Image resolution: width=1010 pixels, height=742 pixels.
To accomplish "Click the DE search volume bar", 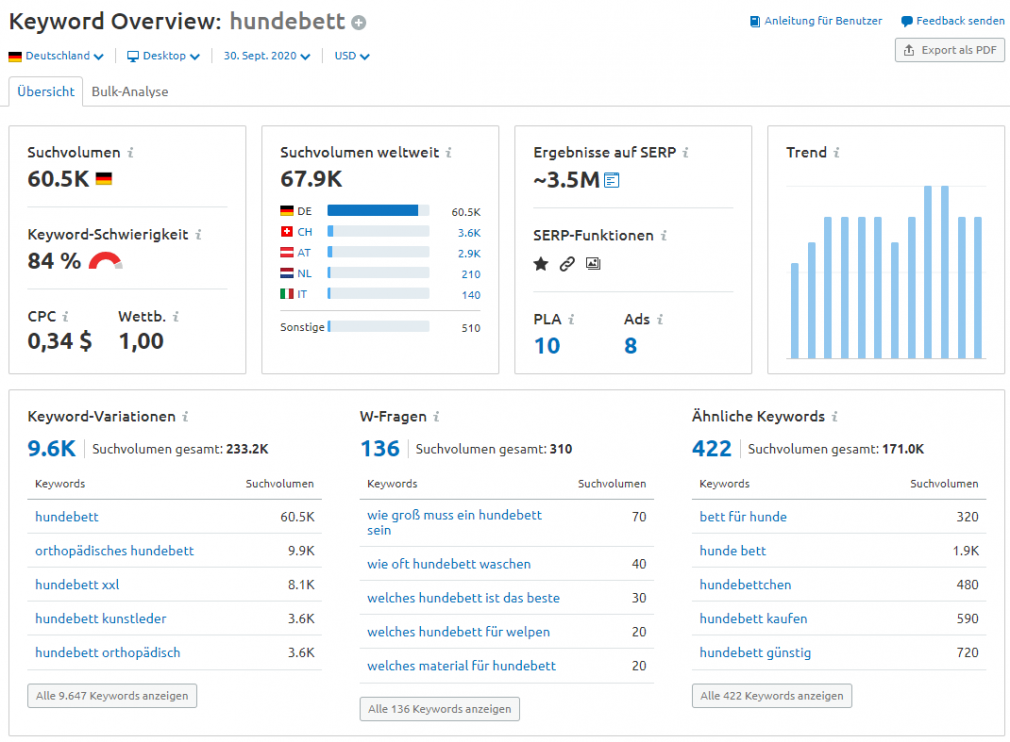I will (x=378, y=211).
